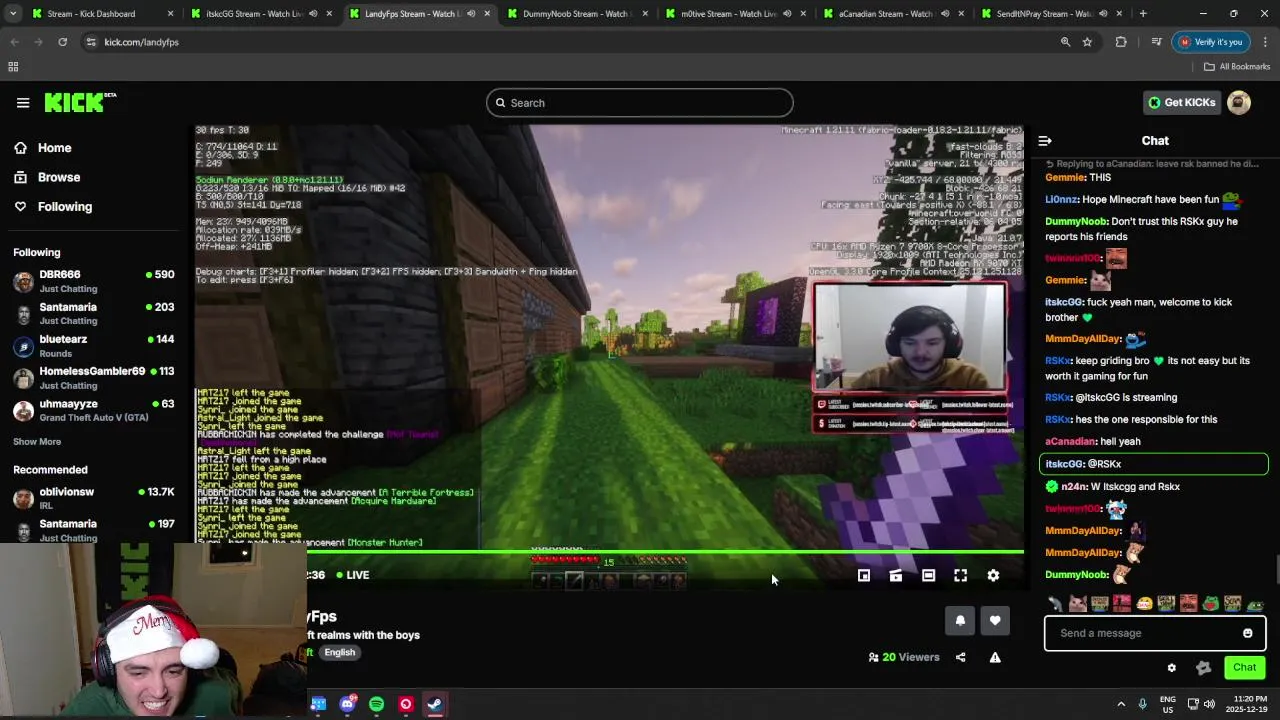Click the Kick search box
The height and width of the screenshot is (720, 1280).
click(640, 103)
